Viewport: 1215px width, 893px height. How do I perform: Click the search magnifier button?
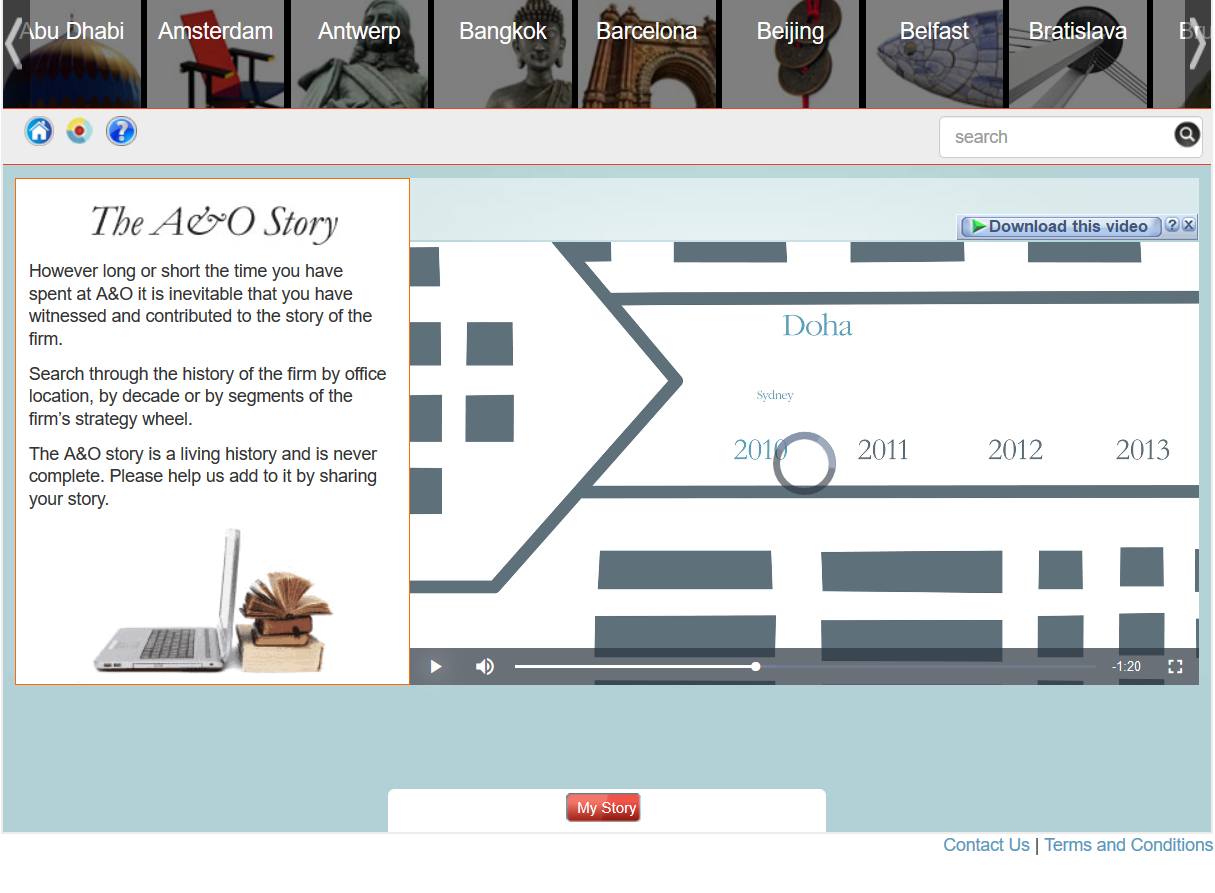tap(1186, 135)
